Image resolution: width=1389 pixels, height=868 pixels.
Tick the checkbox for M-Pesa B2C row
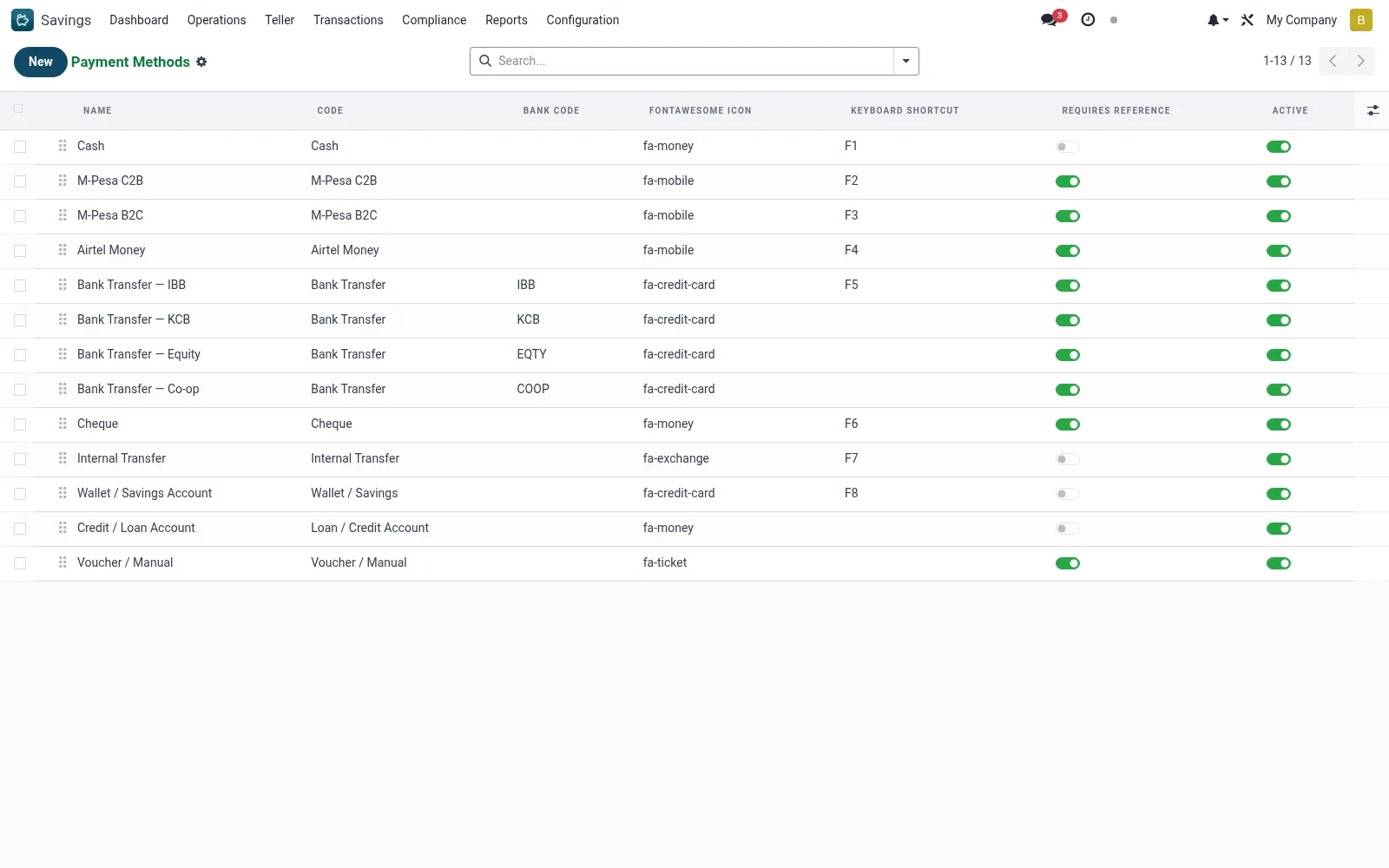[20, 216]
